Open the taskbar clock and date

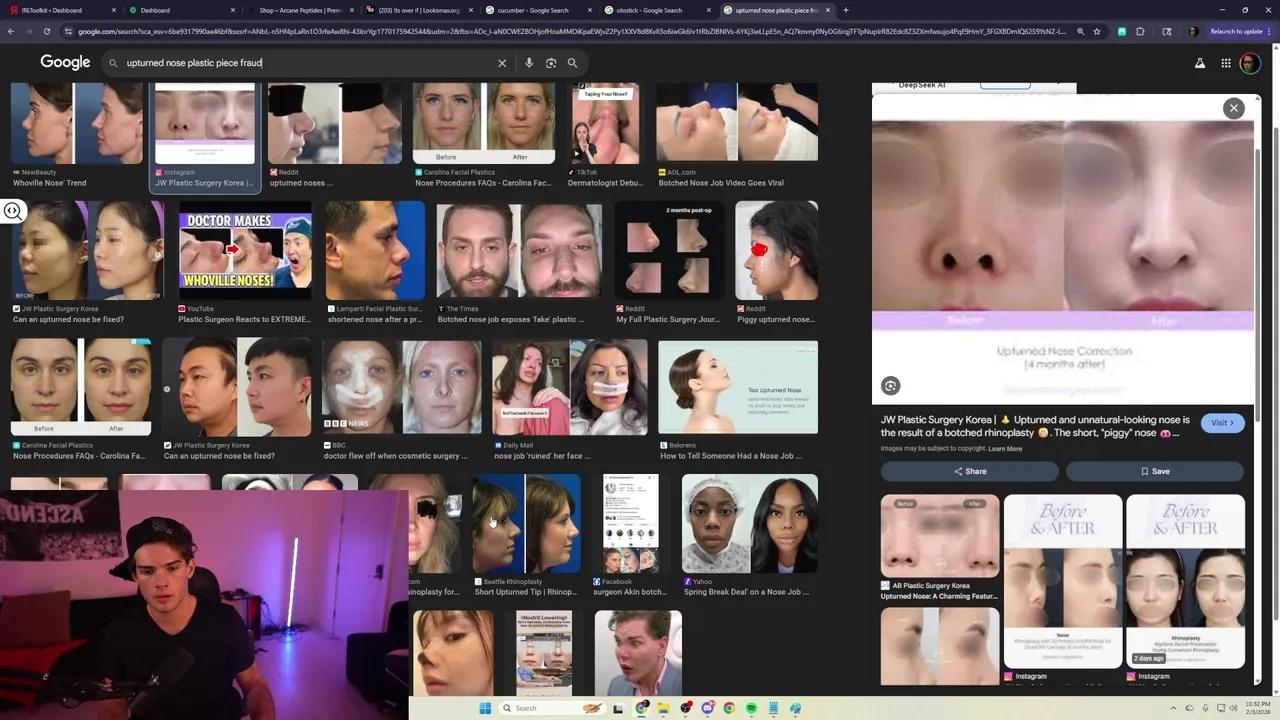(x=1258, y=708)
